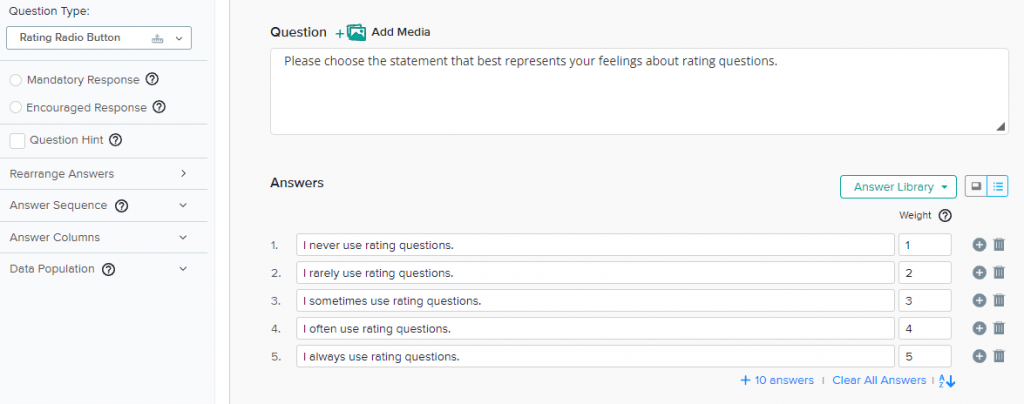
Task: Open help icon next to Question Hint
Action: pos(116,140)
